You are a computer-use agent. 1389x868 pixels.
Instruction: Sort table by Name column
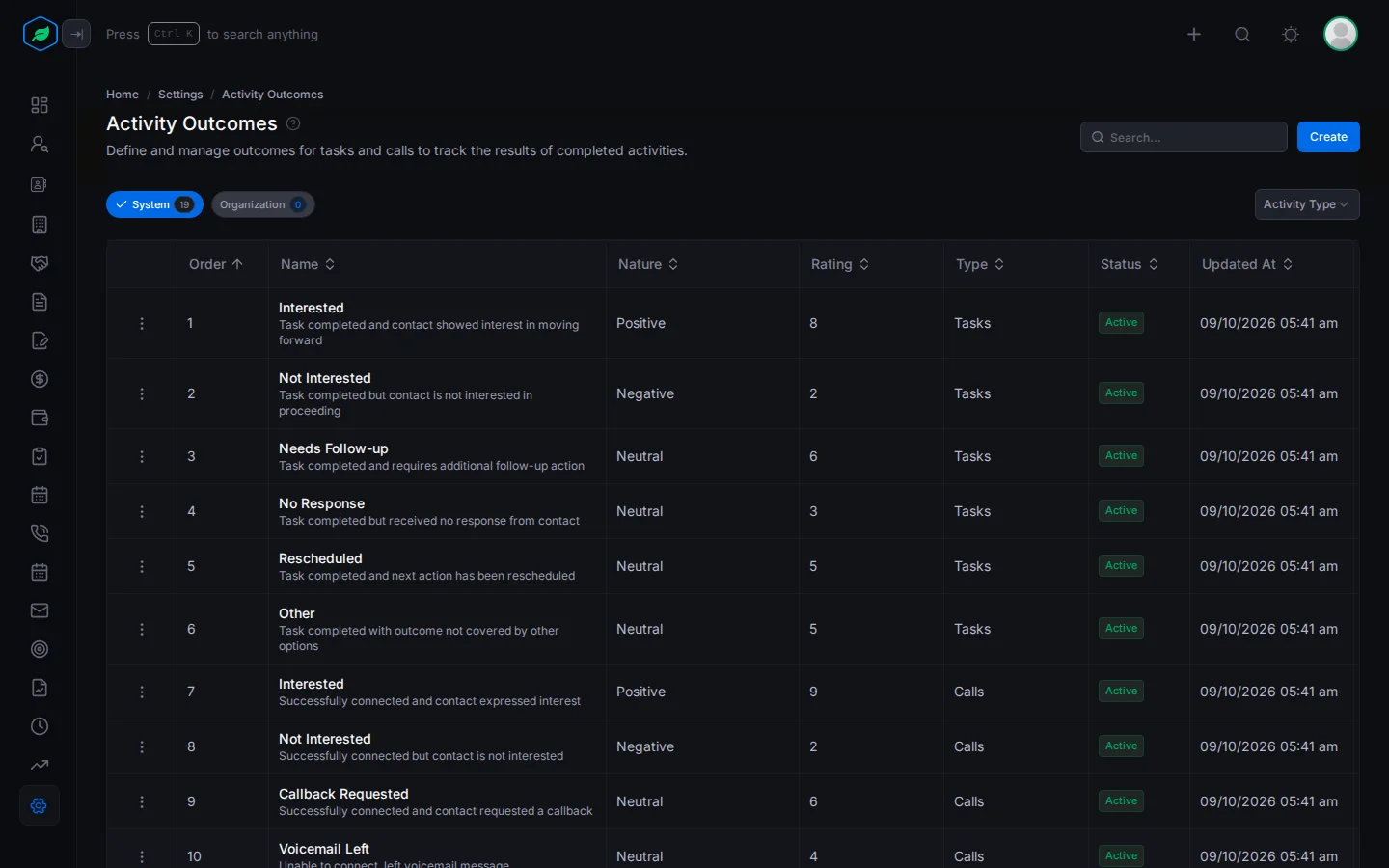point(308,264)
